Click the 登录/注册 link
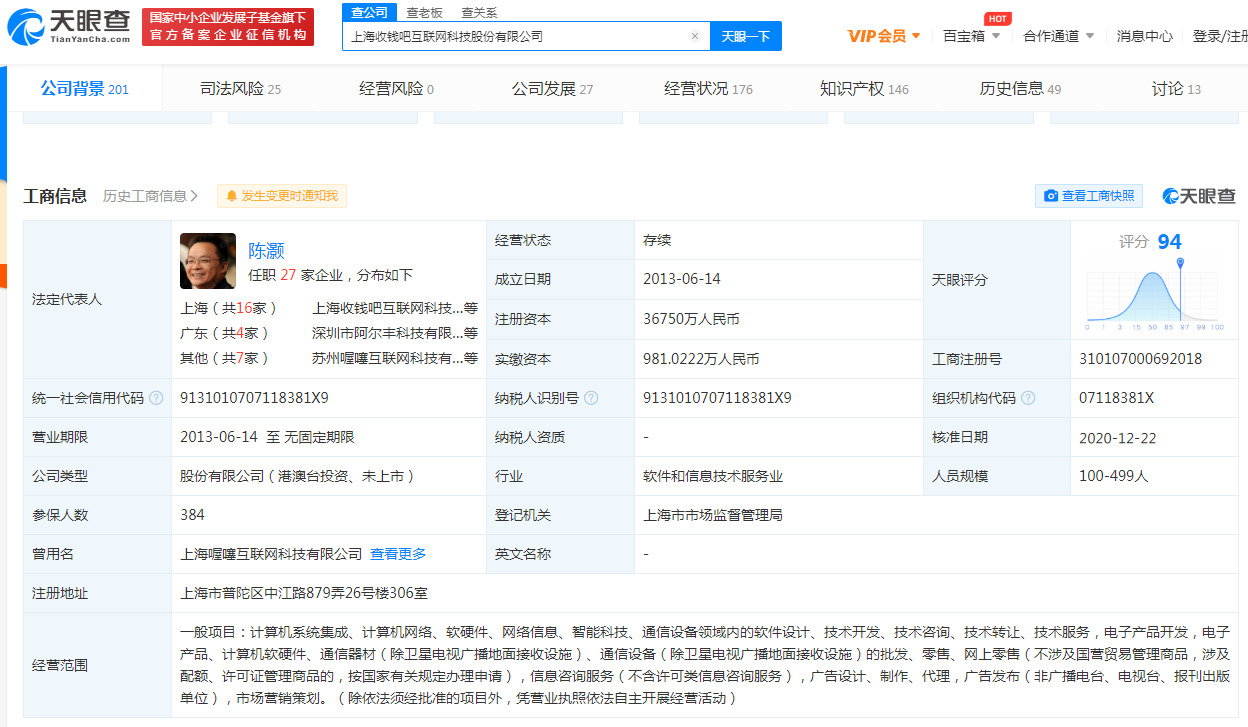The image size is (1248, 727). click(x=1220, y=36)
